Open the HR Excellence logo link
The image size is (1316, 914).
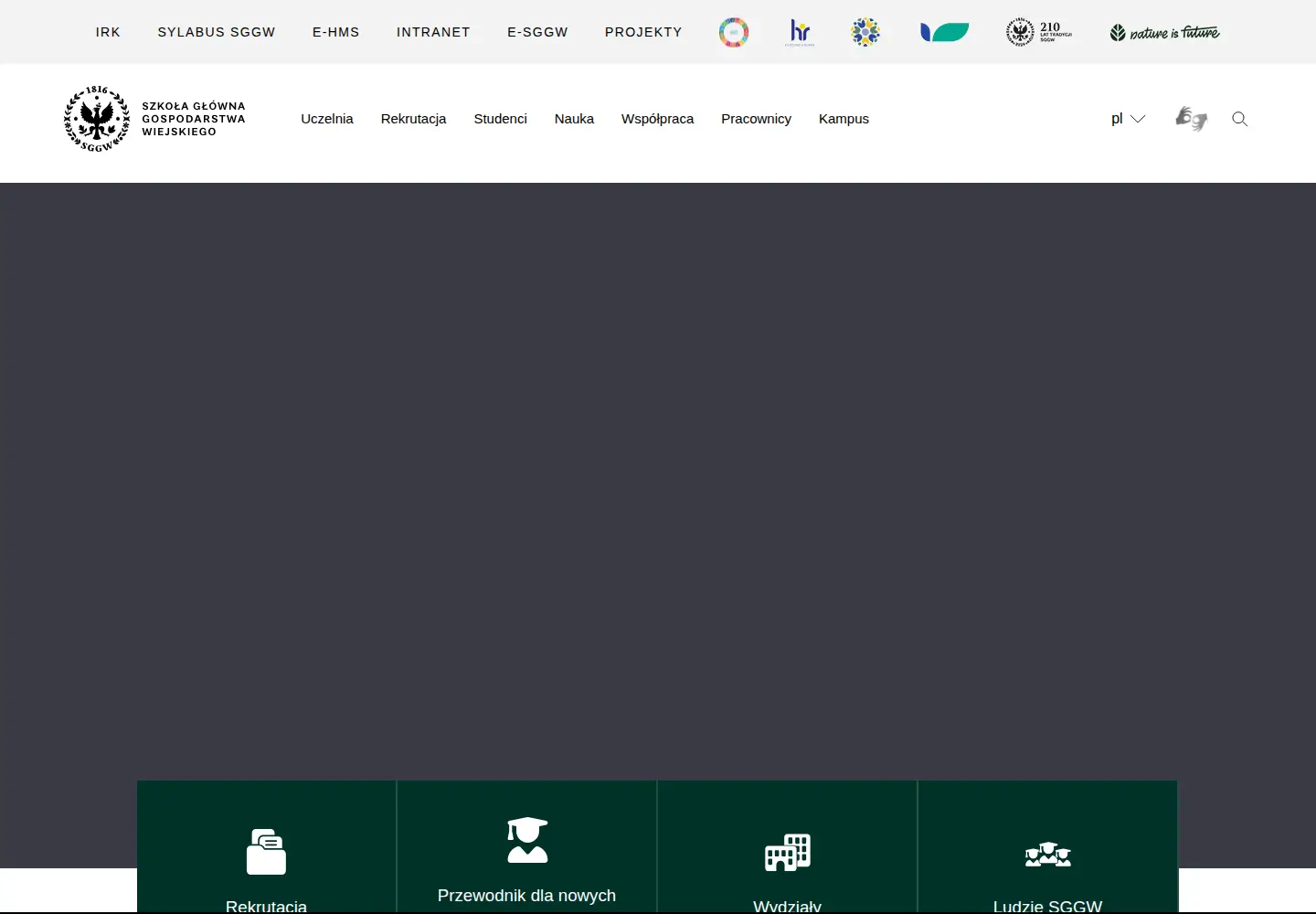[x=800, y=32]
